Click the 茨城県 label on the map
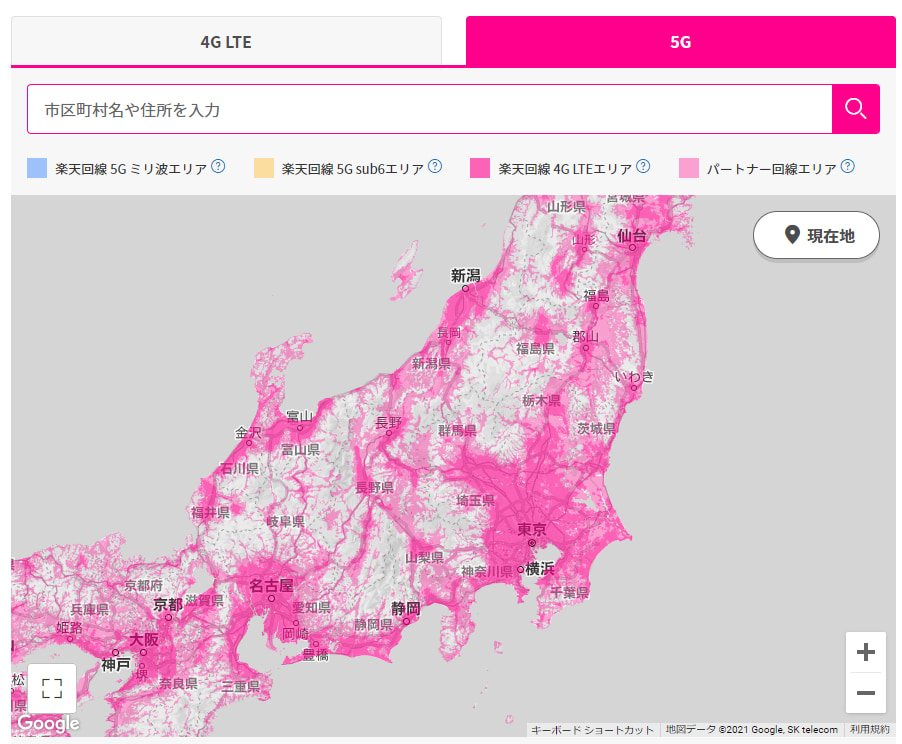This screenshot has width=902, height=744. click(x=597, y=428)
